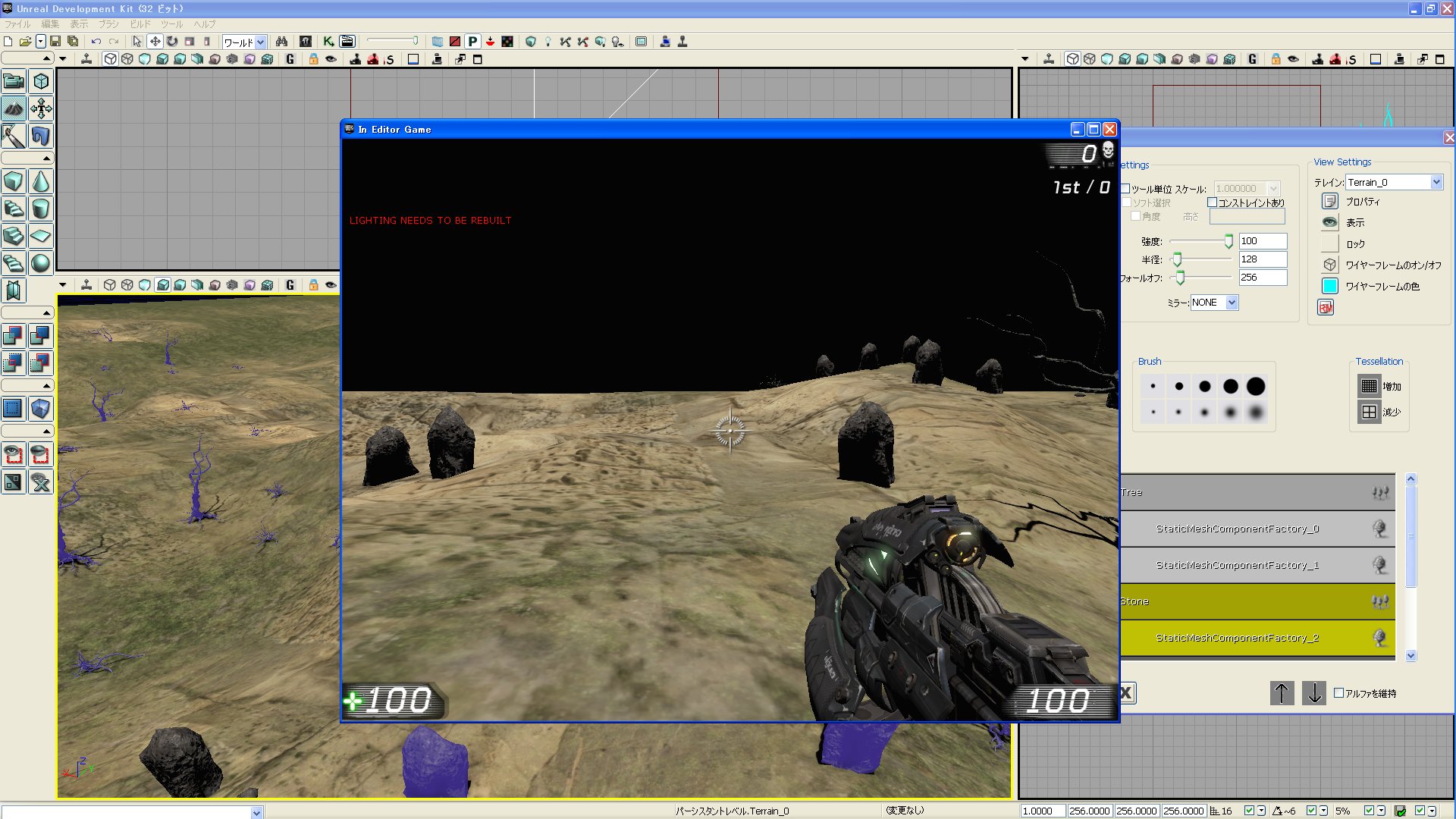
Task: Expand the ワールド coordinate system dropdown
Action: [x=260, y=42]
